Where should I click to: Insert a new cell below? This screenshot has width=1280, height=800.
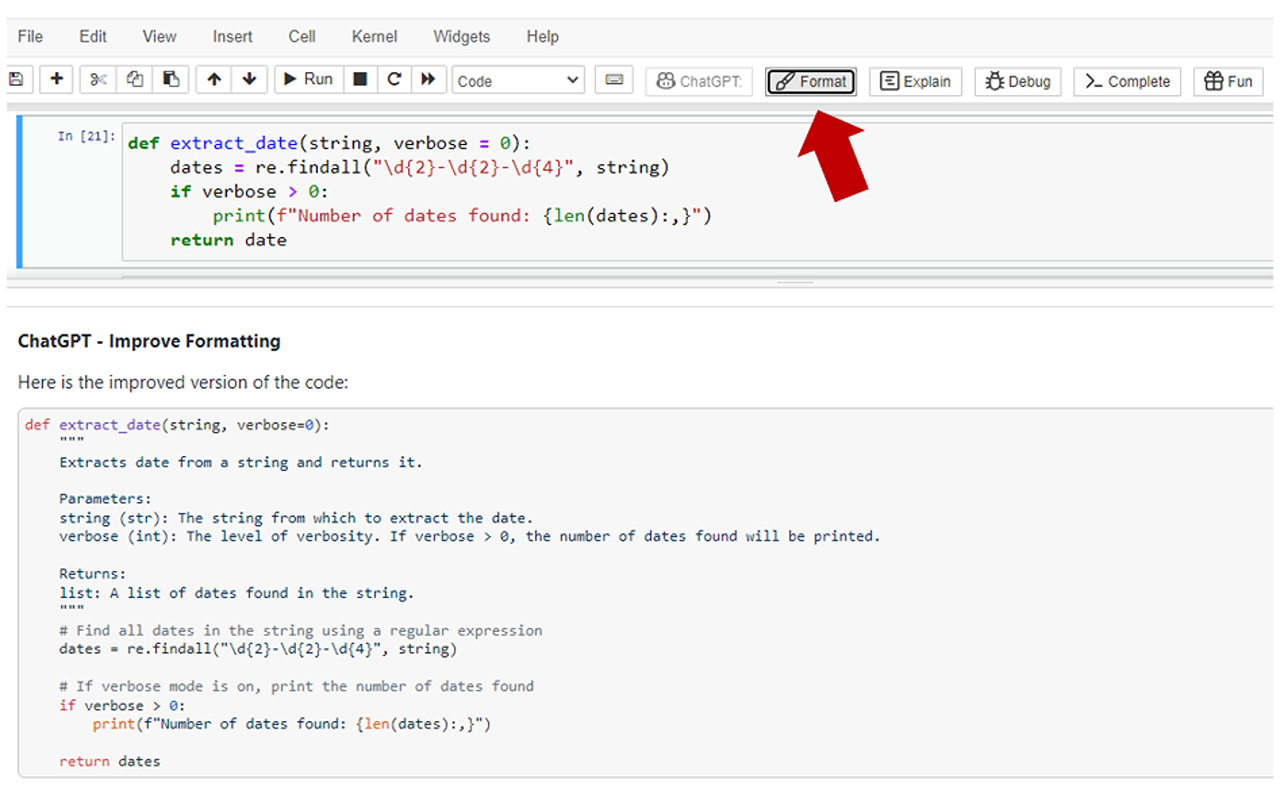56,80
